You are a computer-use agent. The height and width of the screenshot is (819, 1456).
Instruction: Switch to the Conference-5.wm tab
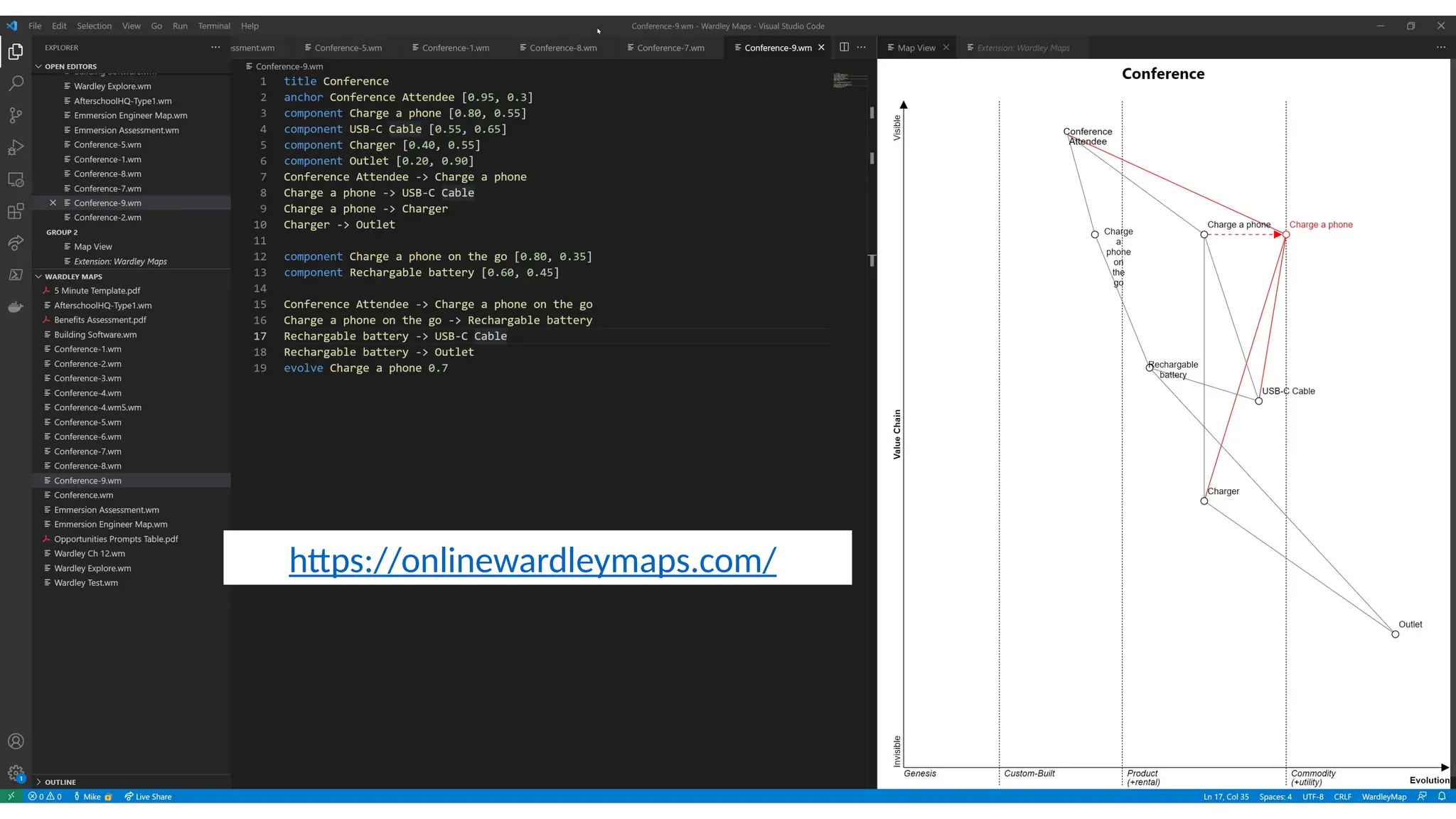(348, 48)
